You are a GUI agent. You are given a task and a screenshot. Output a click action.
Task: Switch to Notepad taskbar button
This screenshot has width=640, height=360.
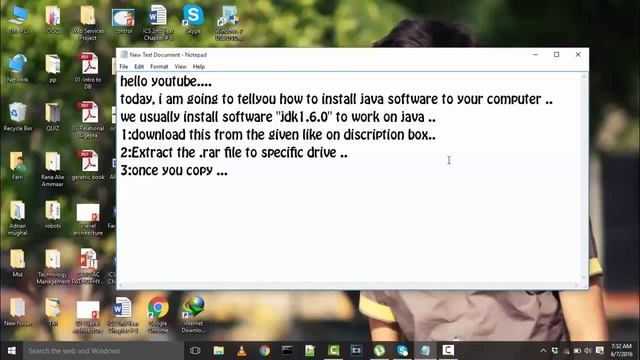point(425,351)
